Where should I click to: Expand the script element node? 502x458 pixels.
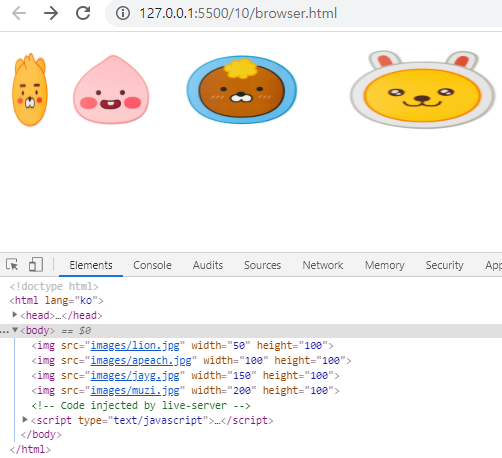pyautogui.click(x=25, y=420)
